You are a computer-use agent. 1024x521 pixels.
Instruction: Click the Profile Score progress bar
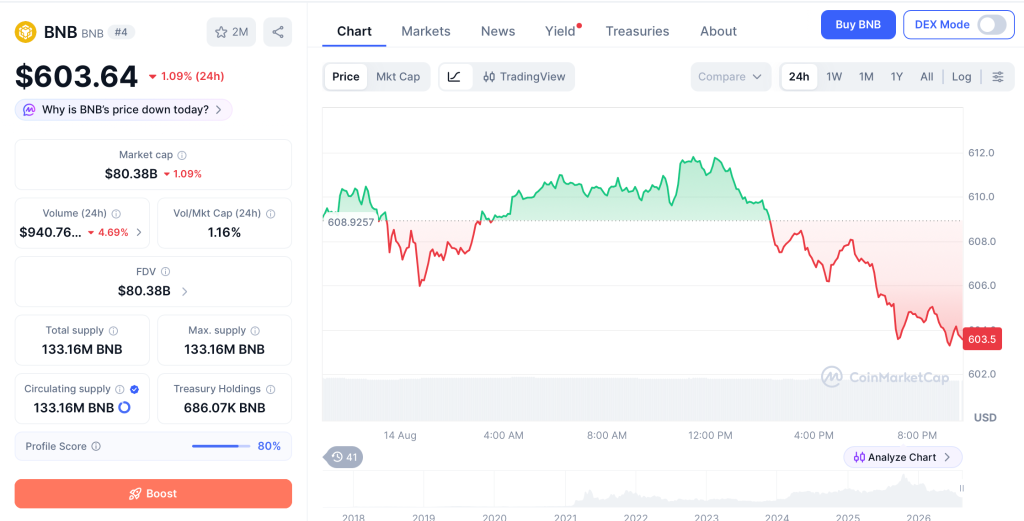(221, 447)
